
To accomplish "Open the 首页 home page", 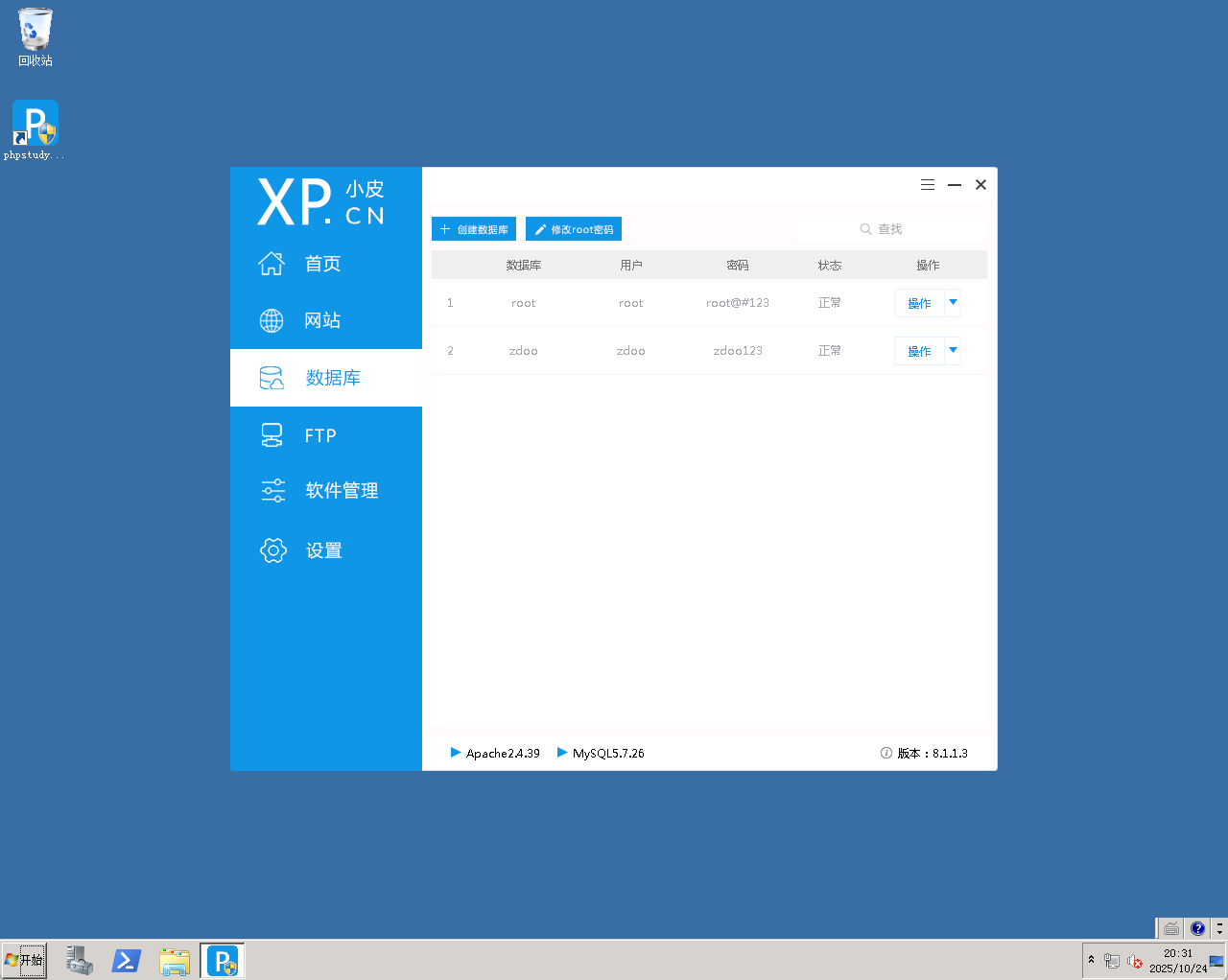I will point(326,264).
